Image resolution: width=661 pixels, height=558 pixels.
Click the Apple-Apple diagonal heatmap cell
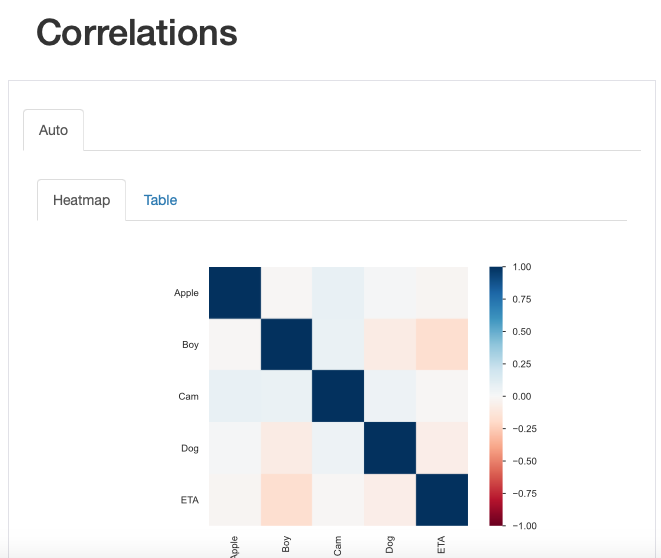pos(235,293)
